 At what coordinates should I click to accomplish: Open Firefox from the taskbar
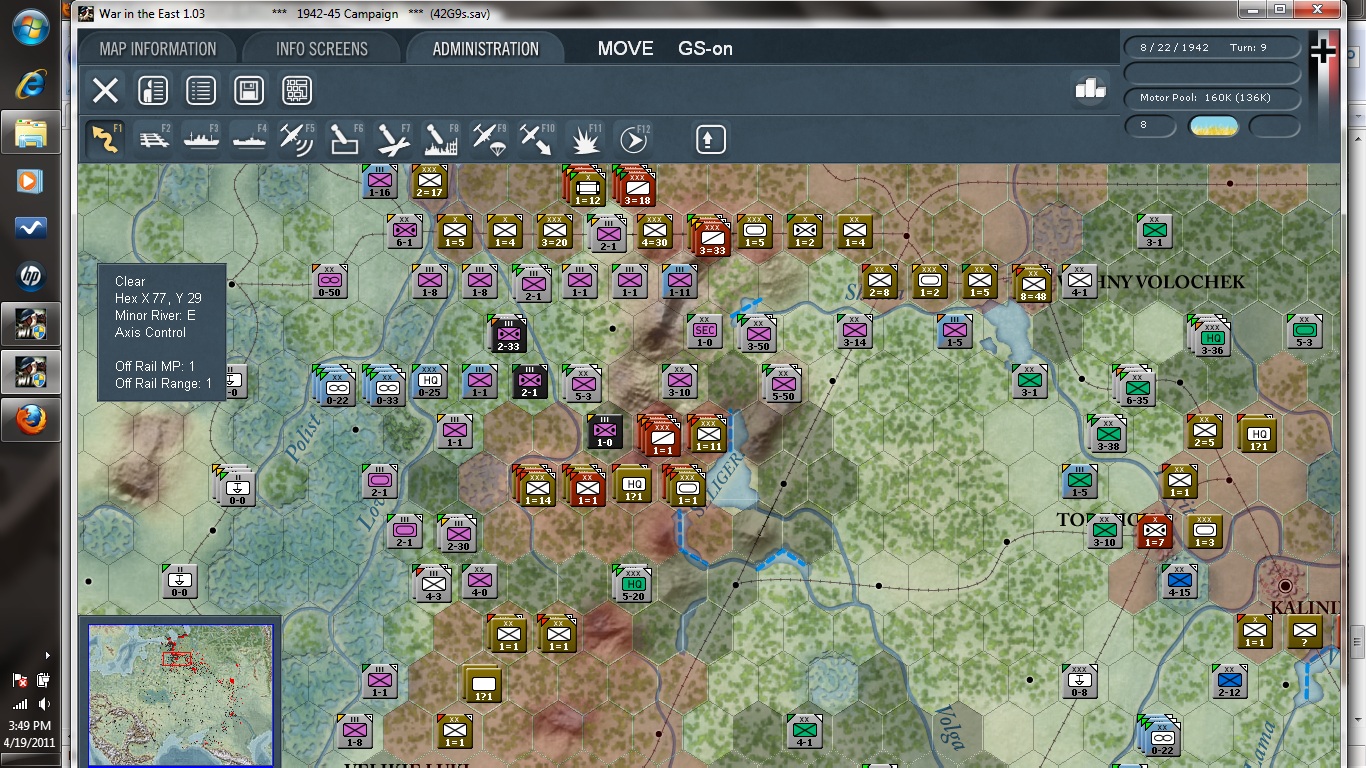pos(31,419)
